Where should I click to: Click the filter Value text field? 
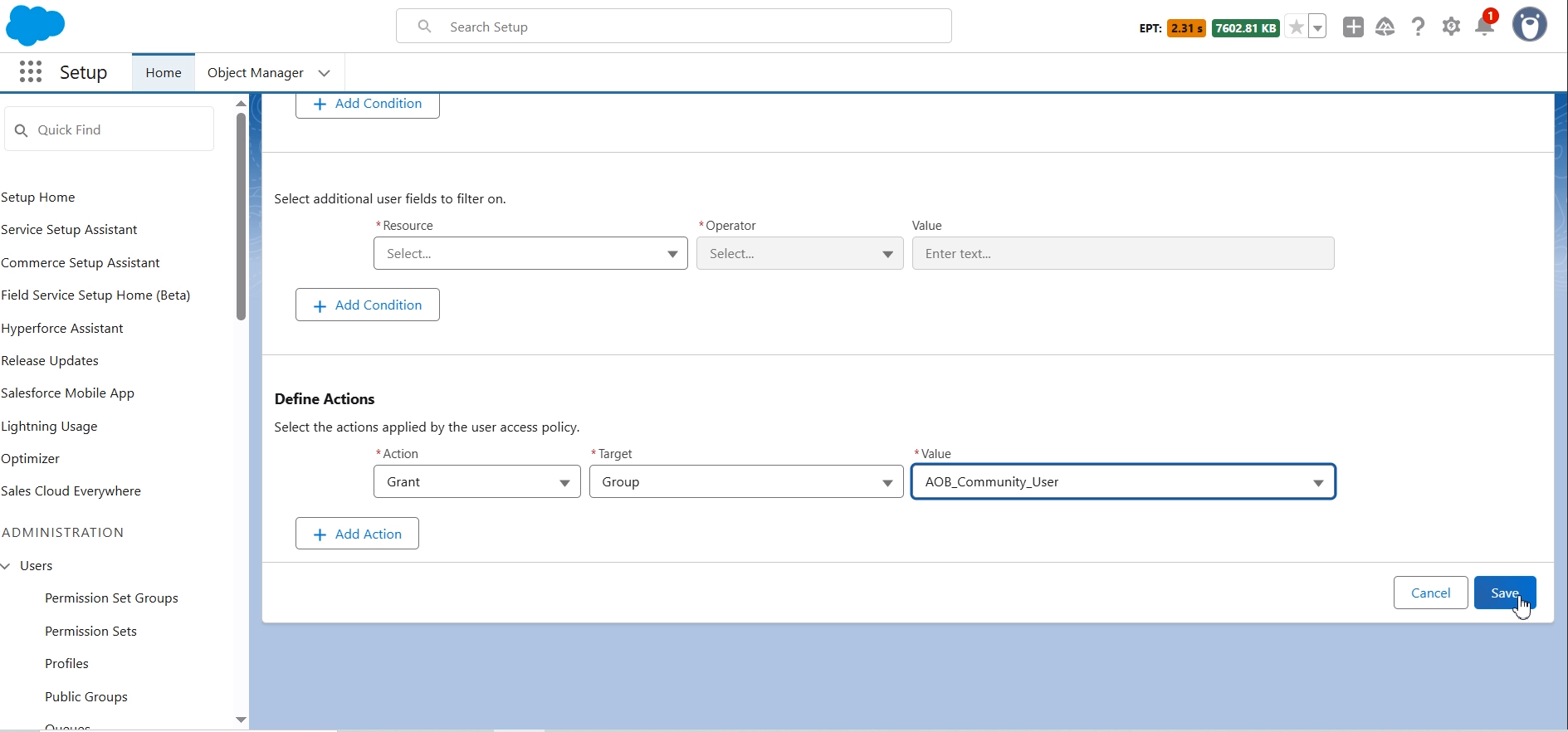[x=1123, y=254]
